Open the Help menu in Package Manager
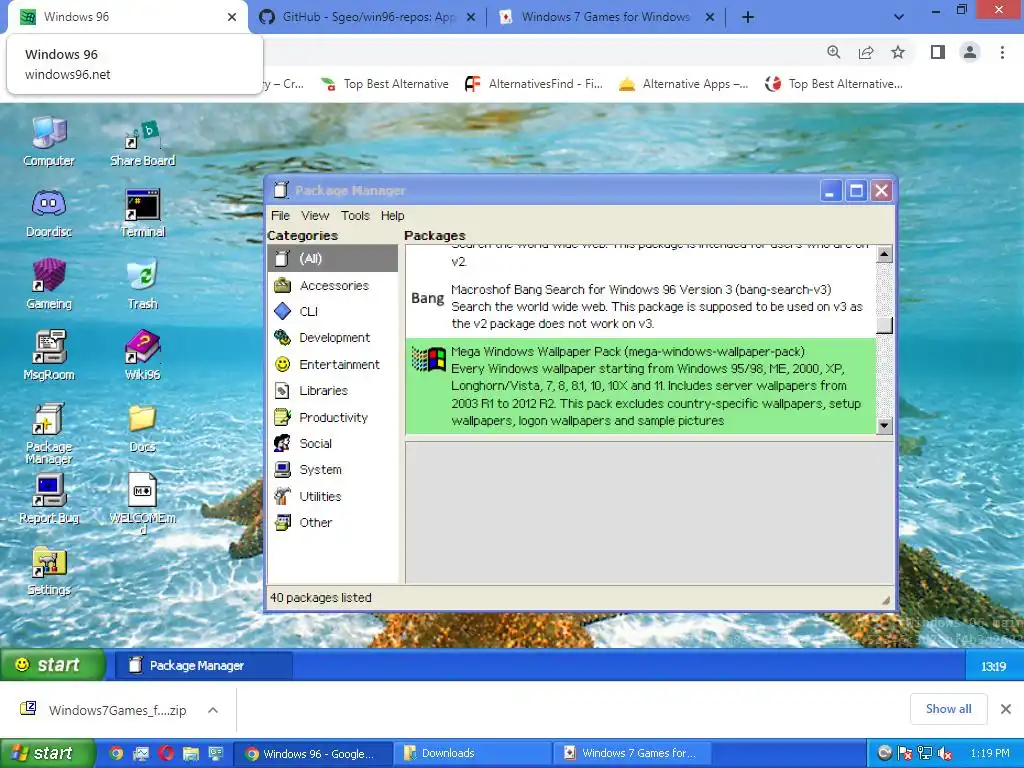This screenshot has height=768, width=1024. click(x=392, y=216)
